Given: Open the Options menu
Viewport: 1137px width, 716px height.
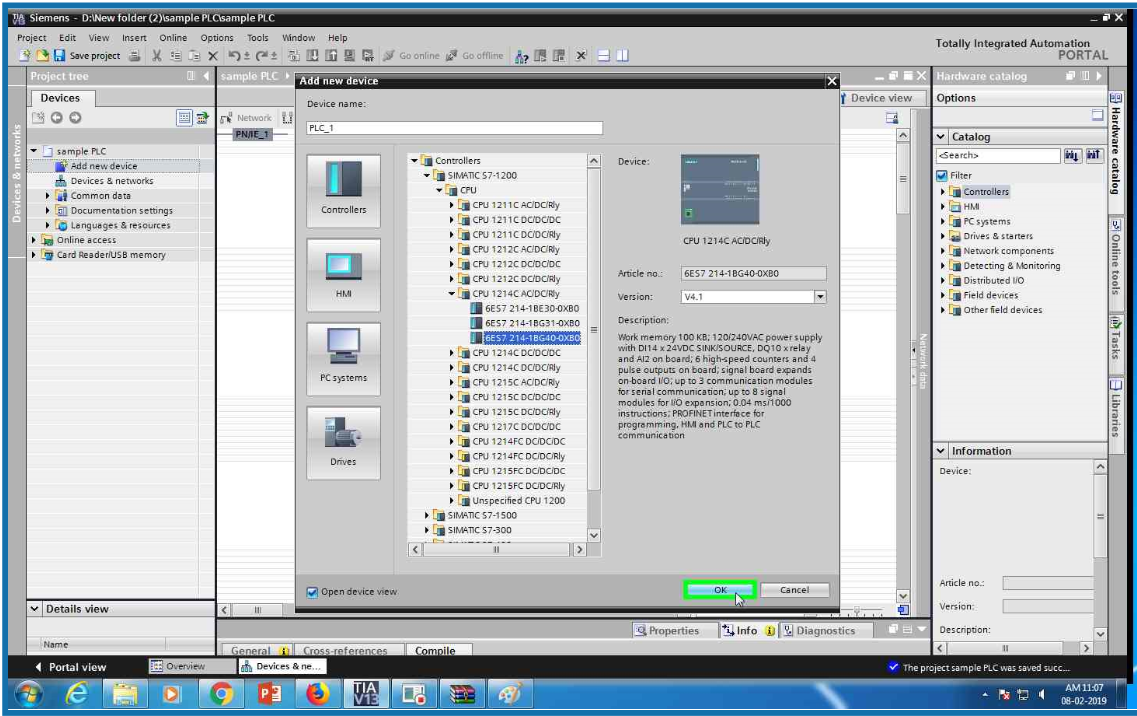Looking at the screenshot, I should click(x=217, y=38).
